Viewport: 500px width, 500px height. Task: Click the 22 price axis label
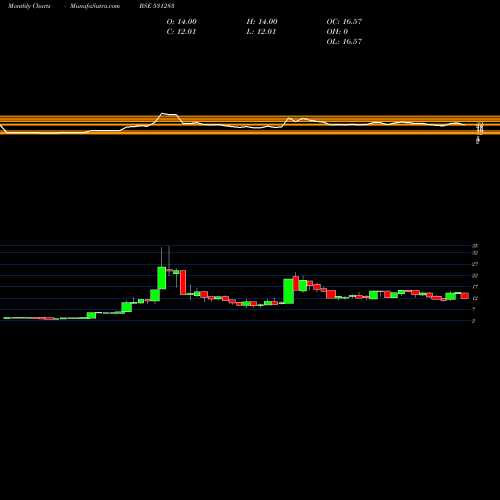(x=475, y=276)
